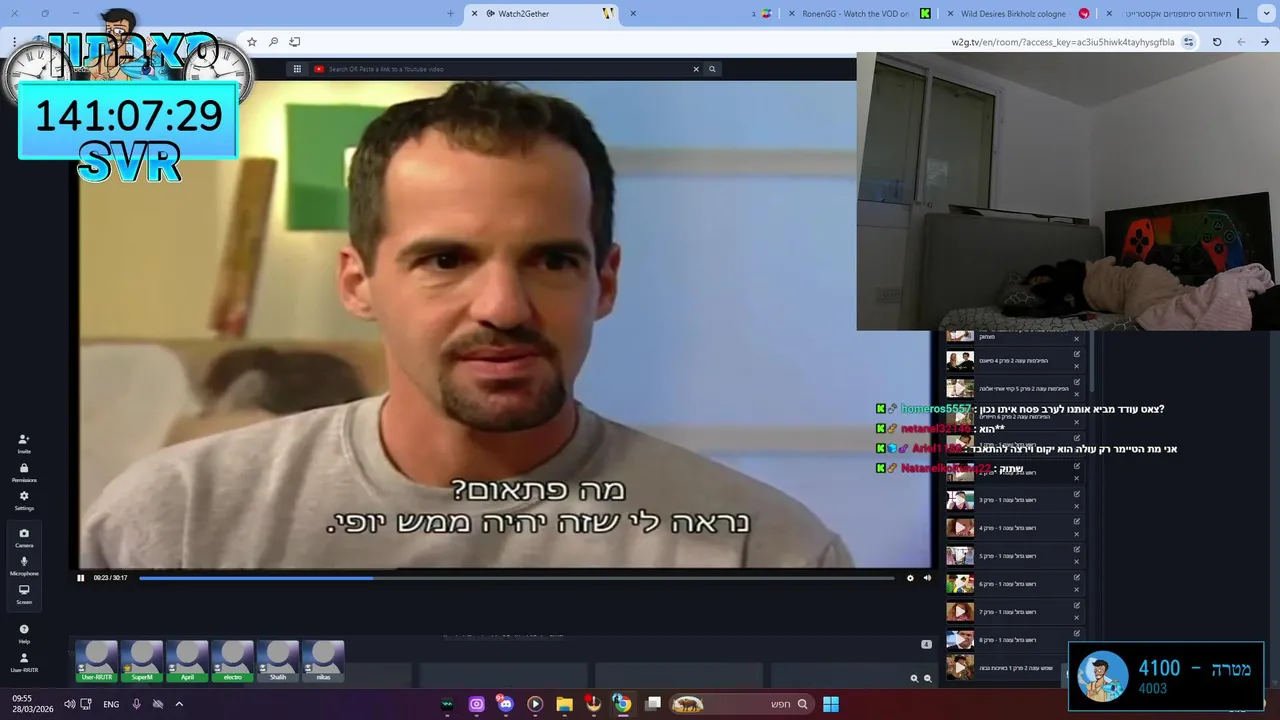Viewport: 1280px width, 720px height.
Task: Go forward in browser history
Action: (1241, 42)
